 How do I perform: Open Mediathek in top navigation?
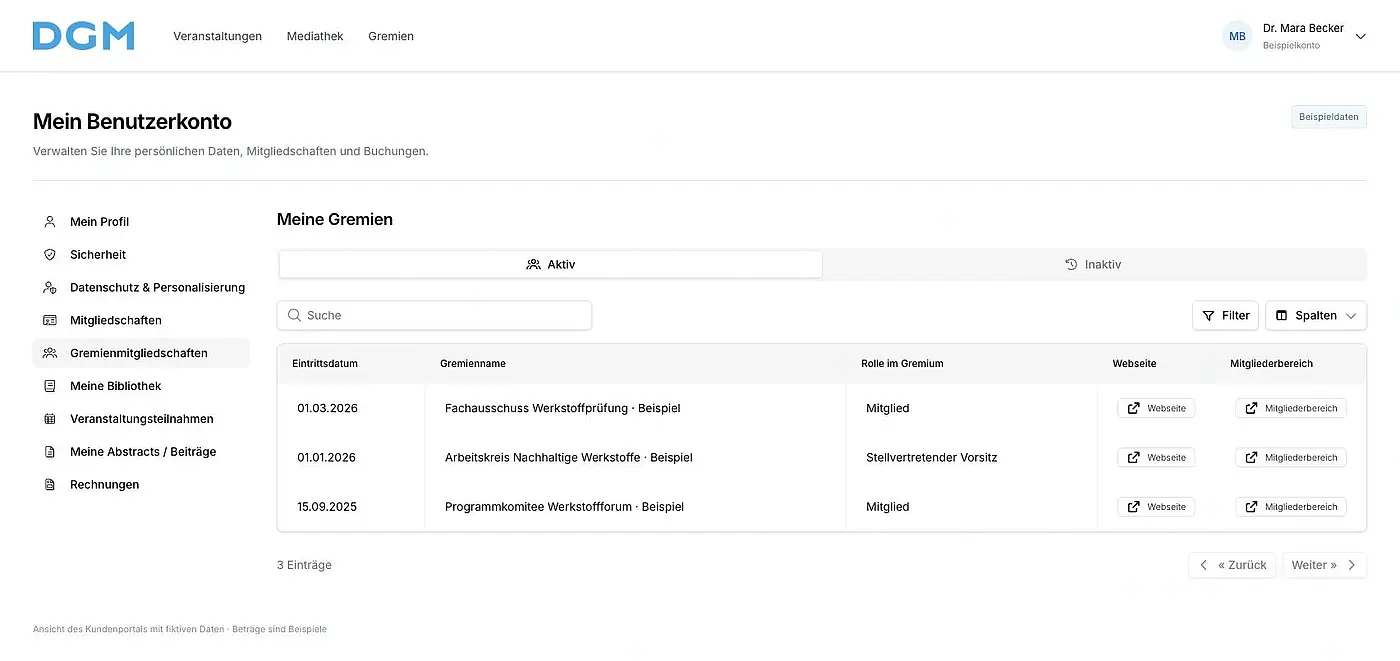315,36
